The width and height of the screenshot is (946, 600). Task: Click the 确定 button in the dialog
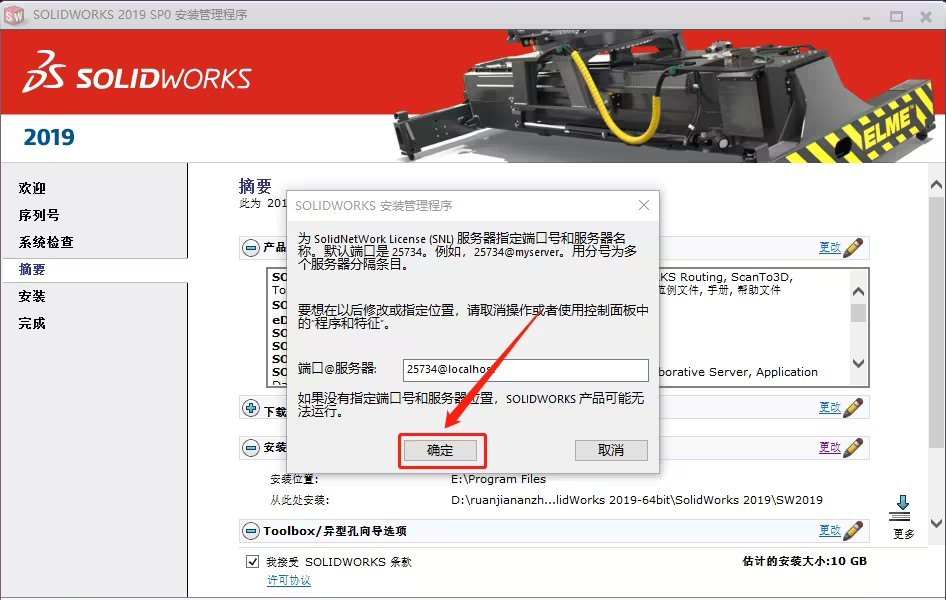click(440, 450)
